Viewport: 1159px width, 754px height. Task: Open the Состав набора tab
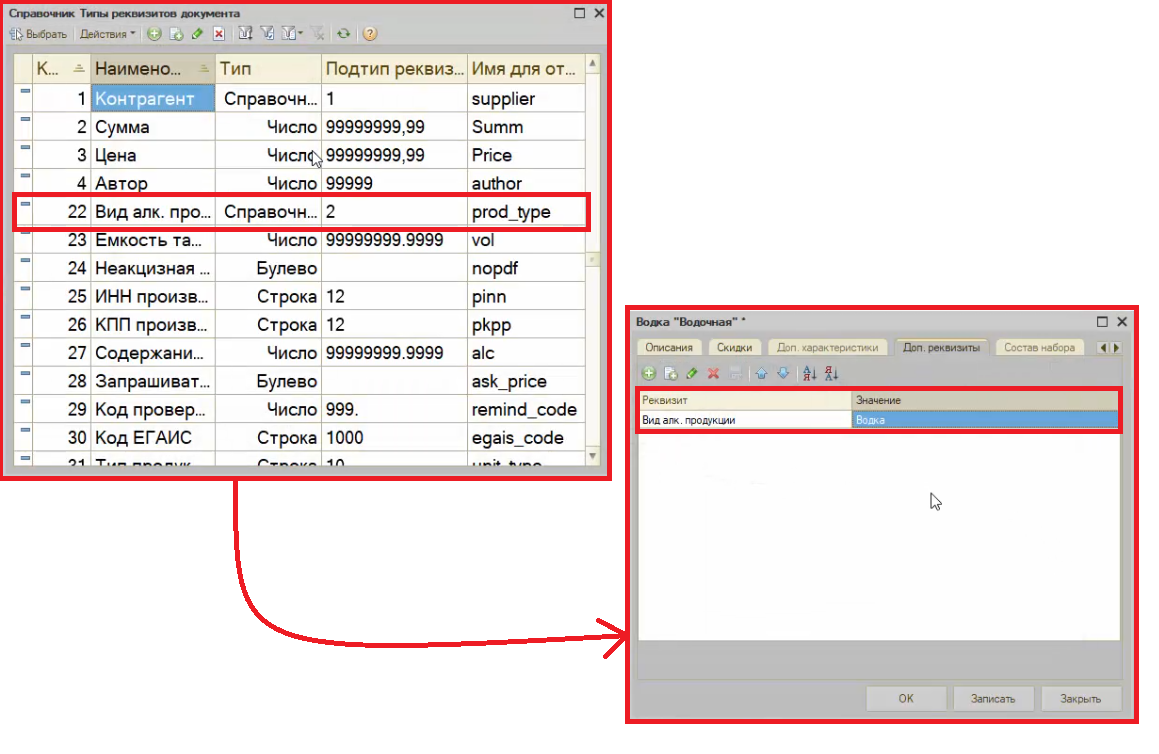tap(1039, 347)
